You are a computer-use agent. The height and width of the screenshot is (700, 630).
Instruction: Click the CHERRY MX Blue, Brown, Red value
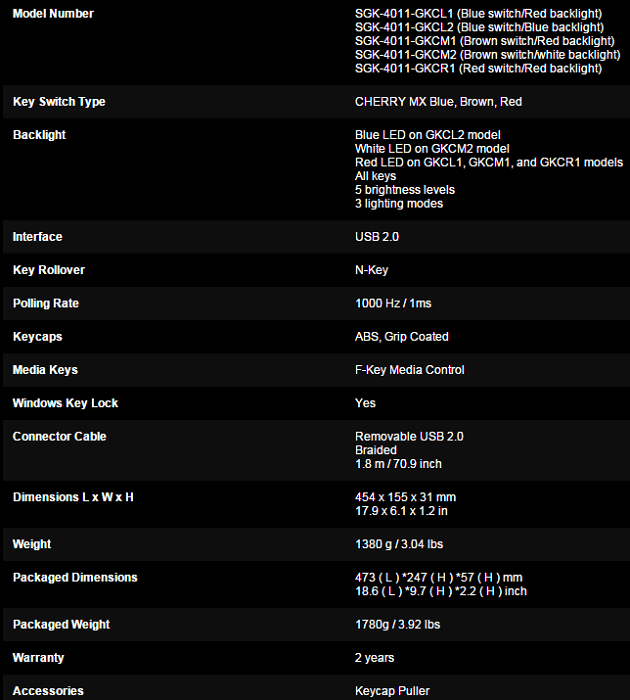pos(438,102)
